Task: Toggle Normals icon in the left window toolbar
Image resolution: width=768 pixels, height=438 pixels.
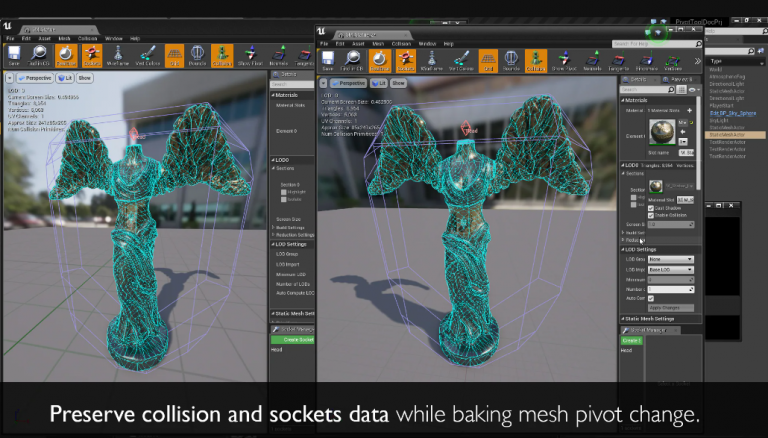Action: point(279,55)
